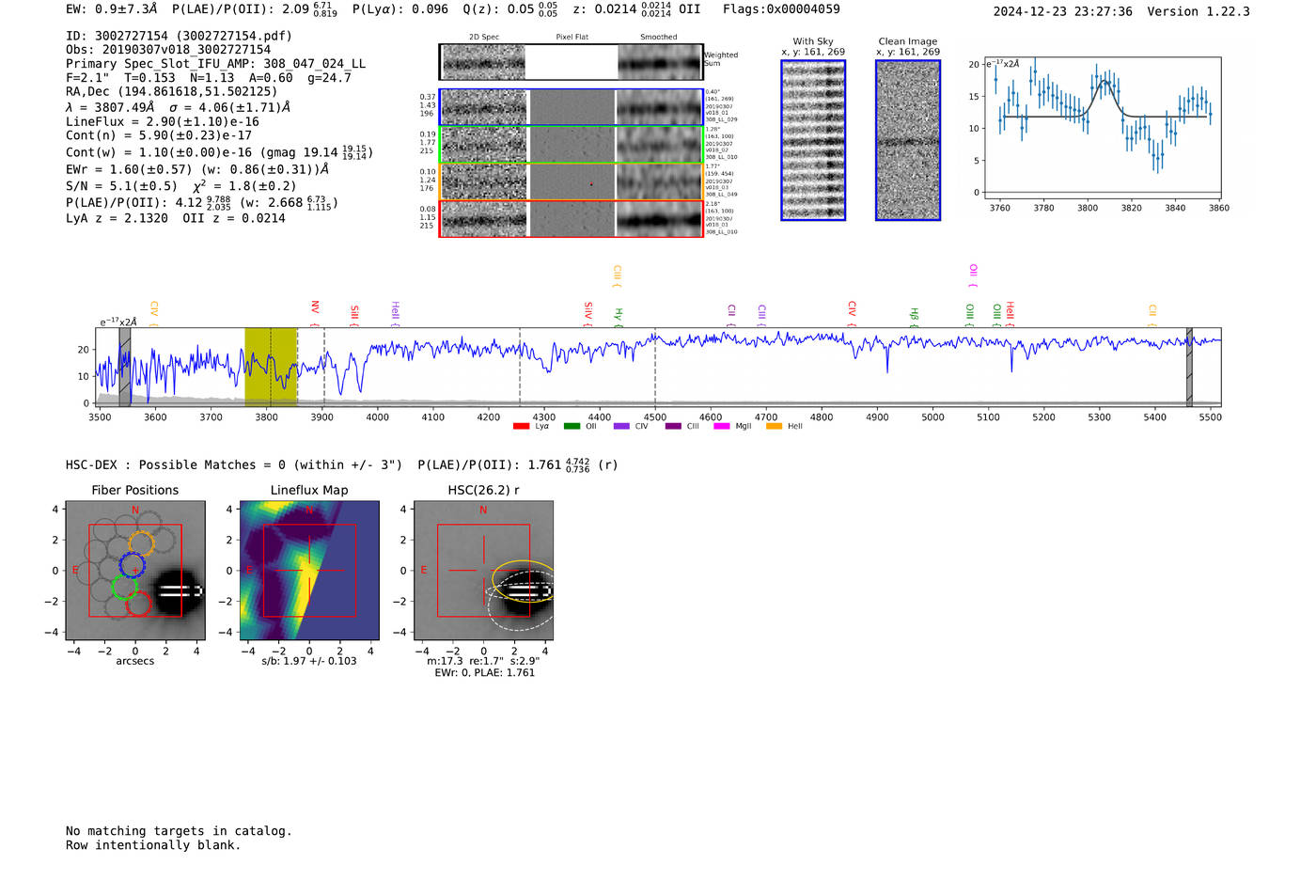Click the green dashed fiber circle
Image resolution: width=1316 pixels, height=896 pixels.
point(123,588)
